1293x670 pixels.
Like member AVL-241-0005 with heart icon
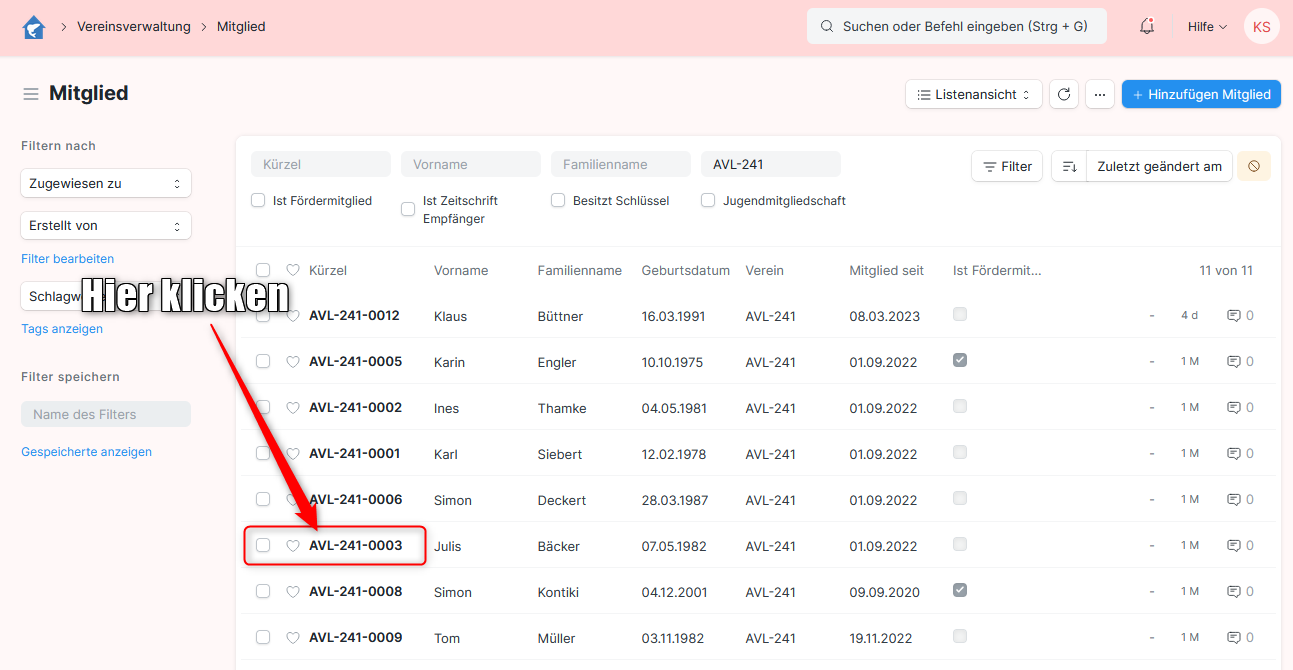[x=293, y=362]
